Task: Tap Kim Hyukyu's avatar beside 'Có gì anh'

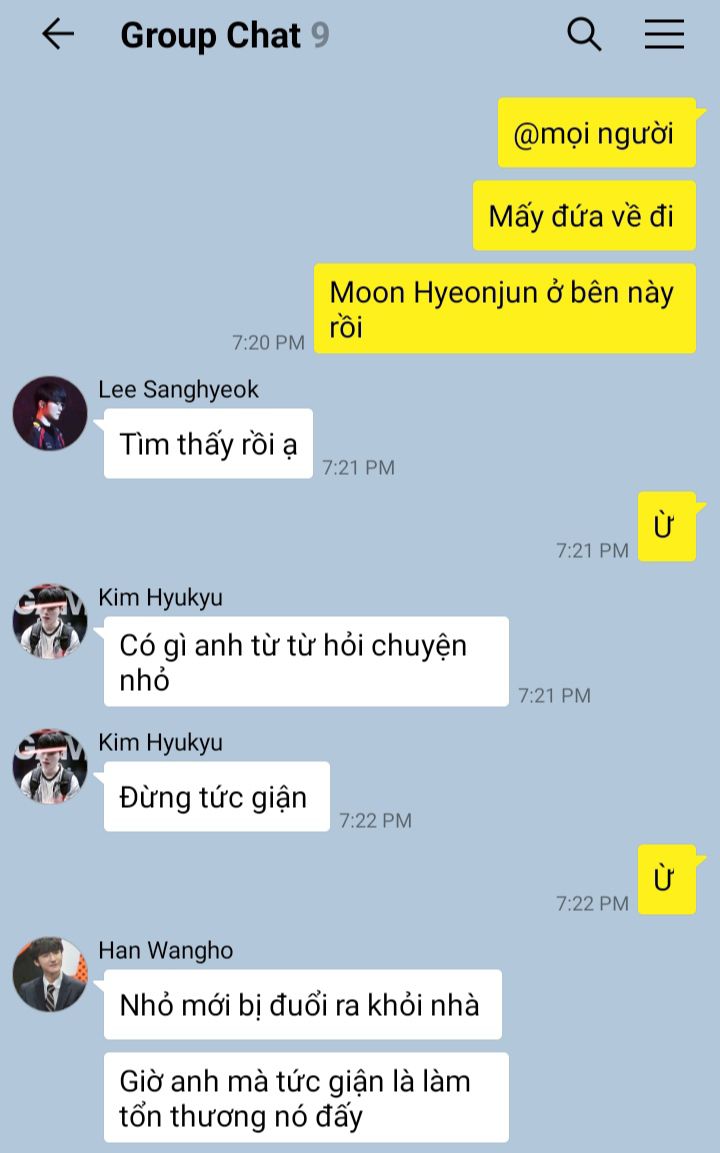Action: 50,621
